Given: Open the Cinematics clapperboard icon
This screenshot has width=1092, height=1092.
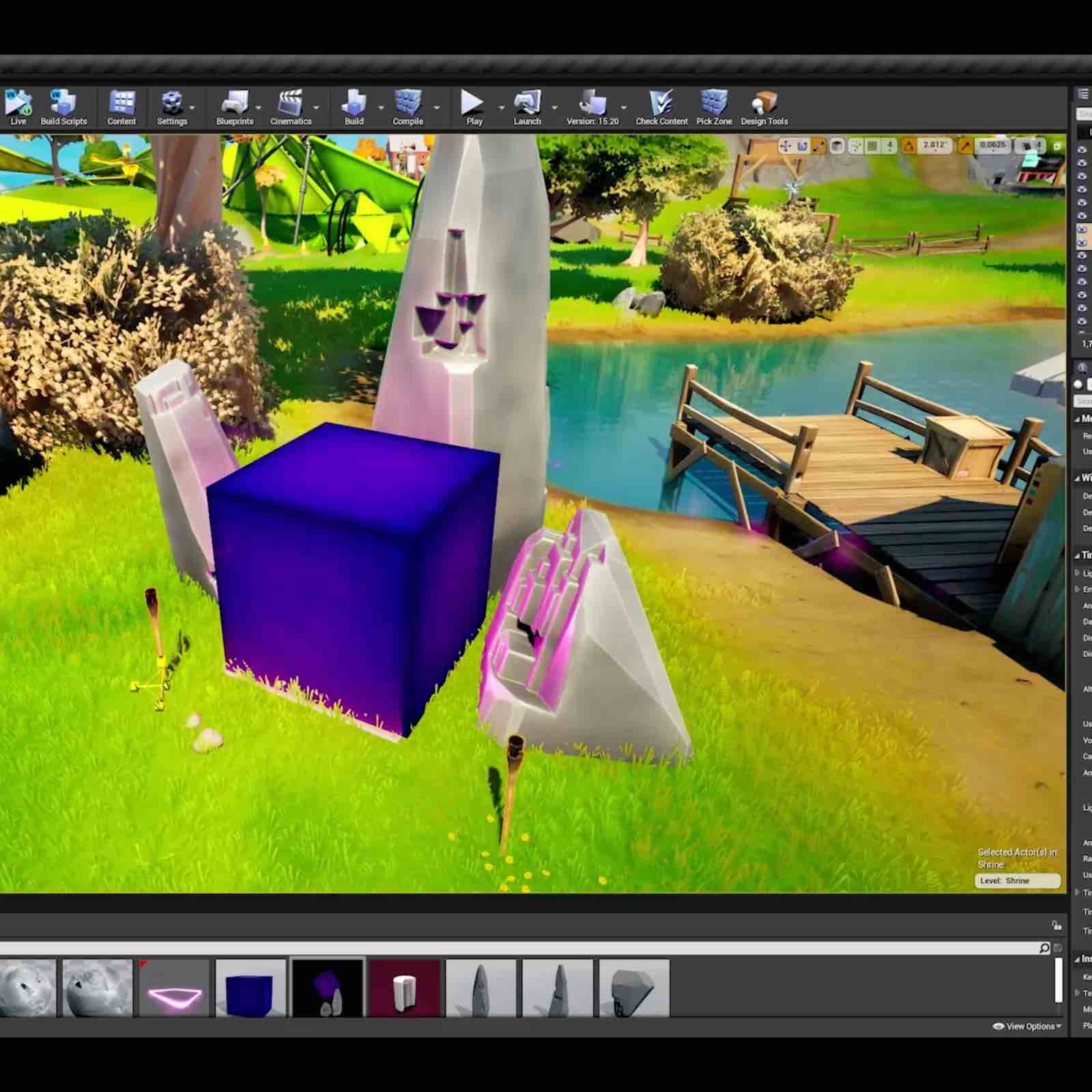Looking at the screenshot, I should 291,108.
